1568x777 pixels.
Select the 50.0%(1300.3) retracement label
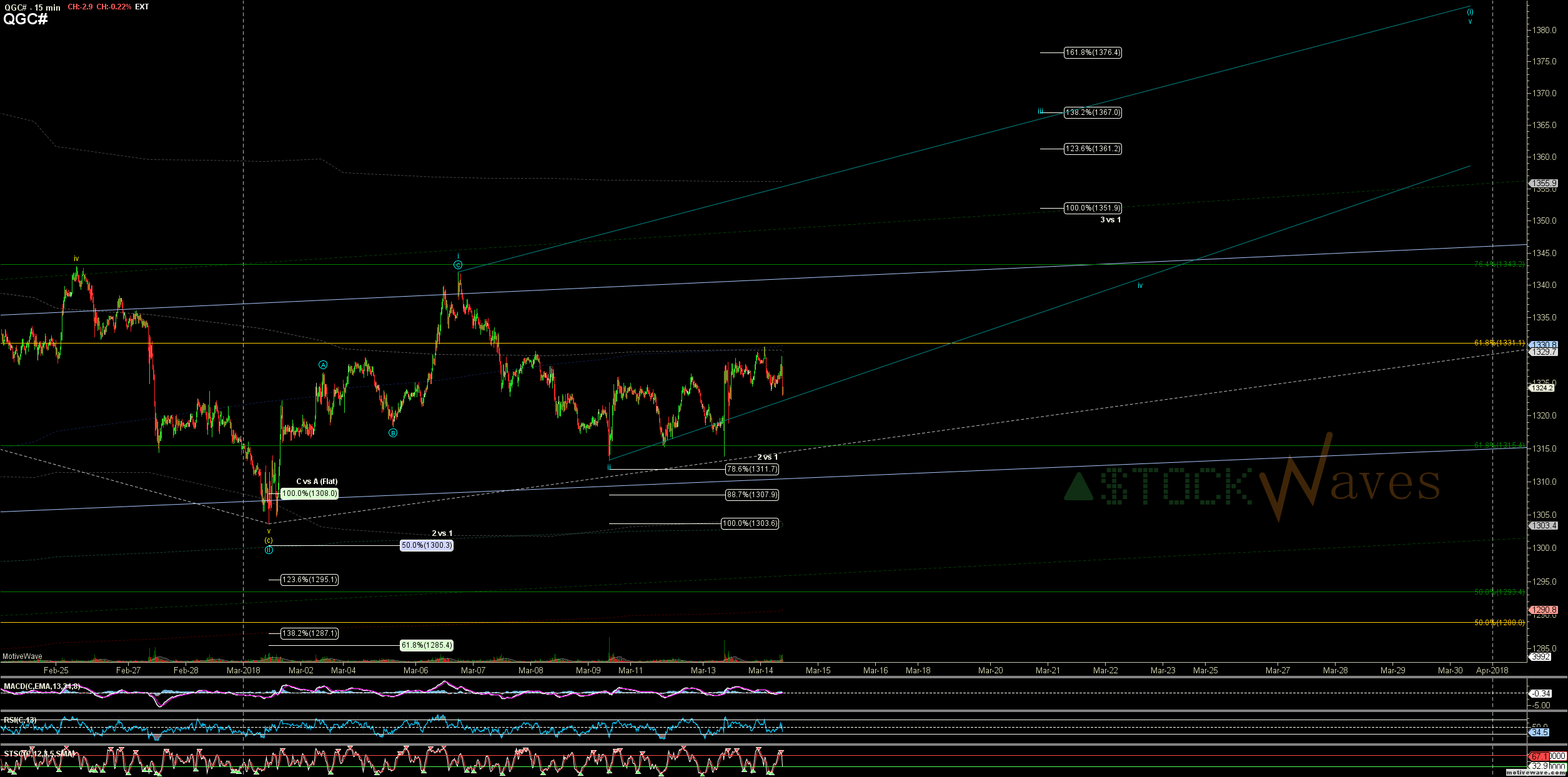pyautogui.click(x=427, y=545)
